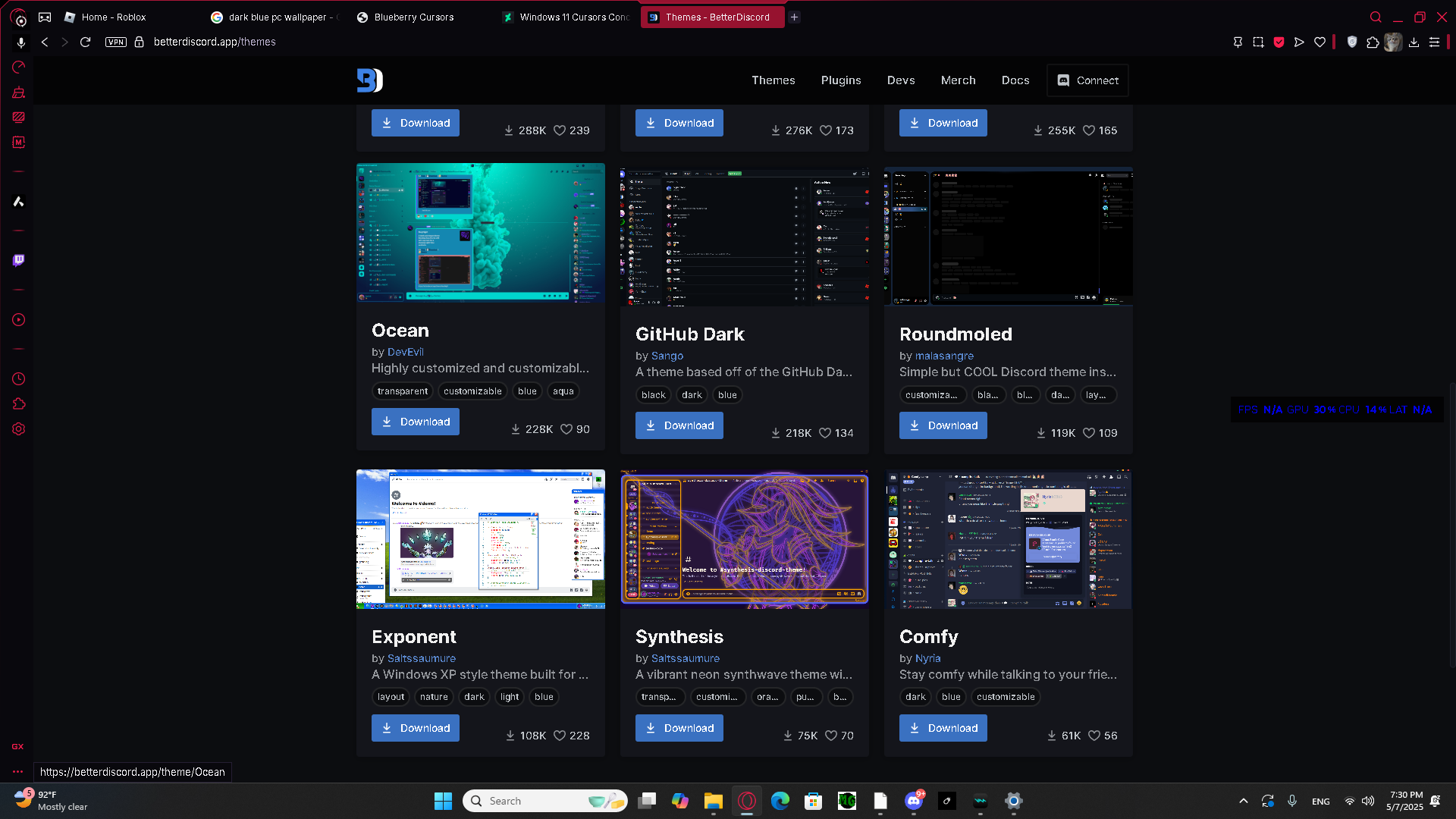This screenshot has width=1456, height=819.
Task: Switch to the Blueberry Cursors tab
Action: 413,17
